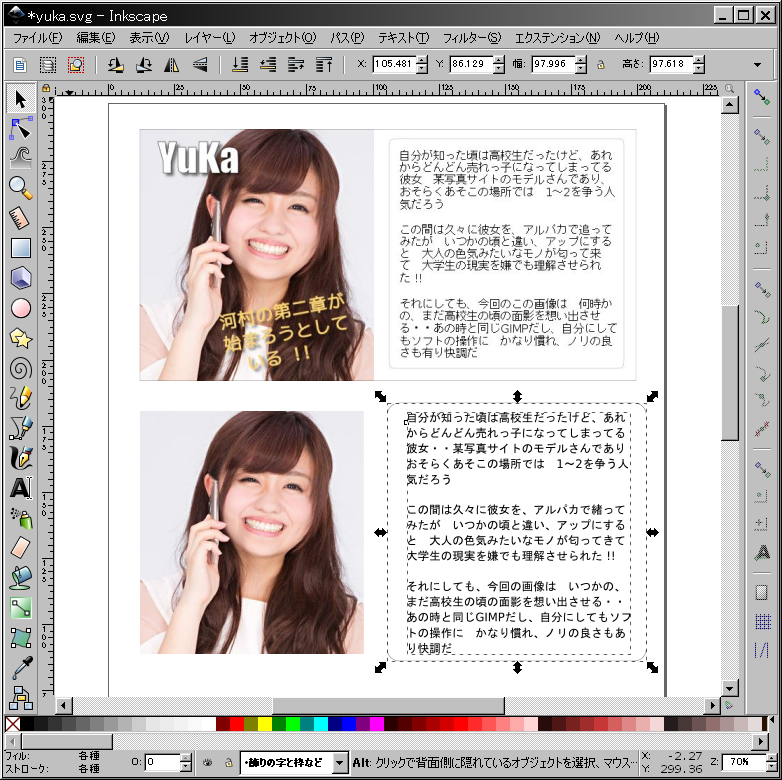Click Flip Vertically toolbar icon
782x780 pixels.
200,64
